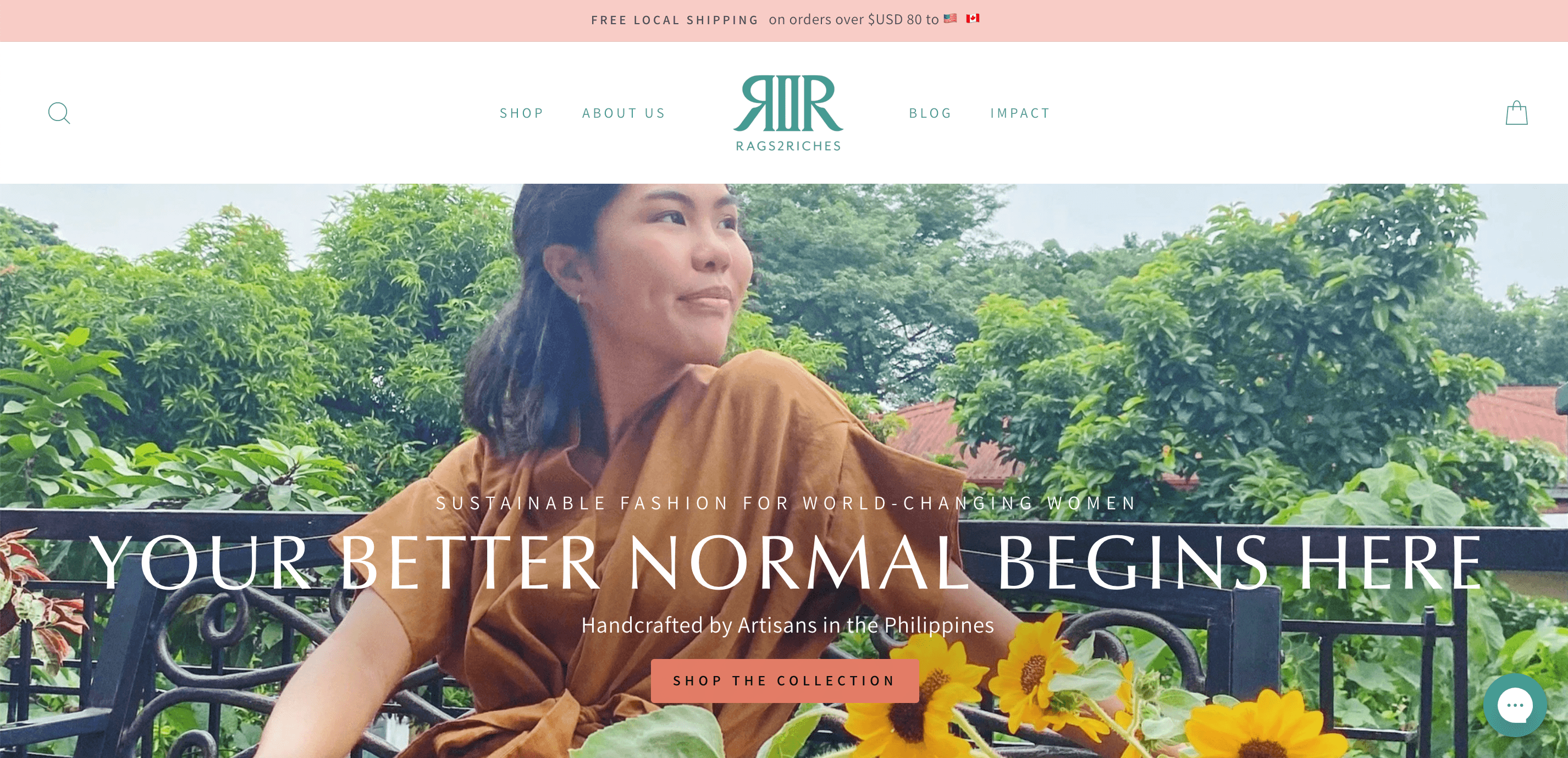Click the Shop The Collection button

pyautogui.click(x=785, y=680)
